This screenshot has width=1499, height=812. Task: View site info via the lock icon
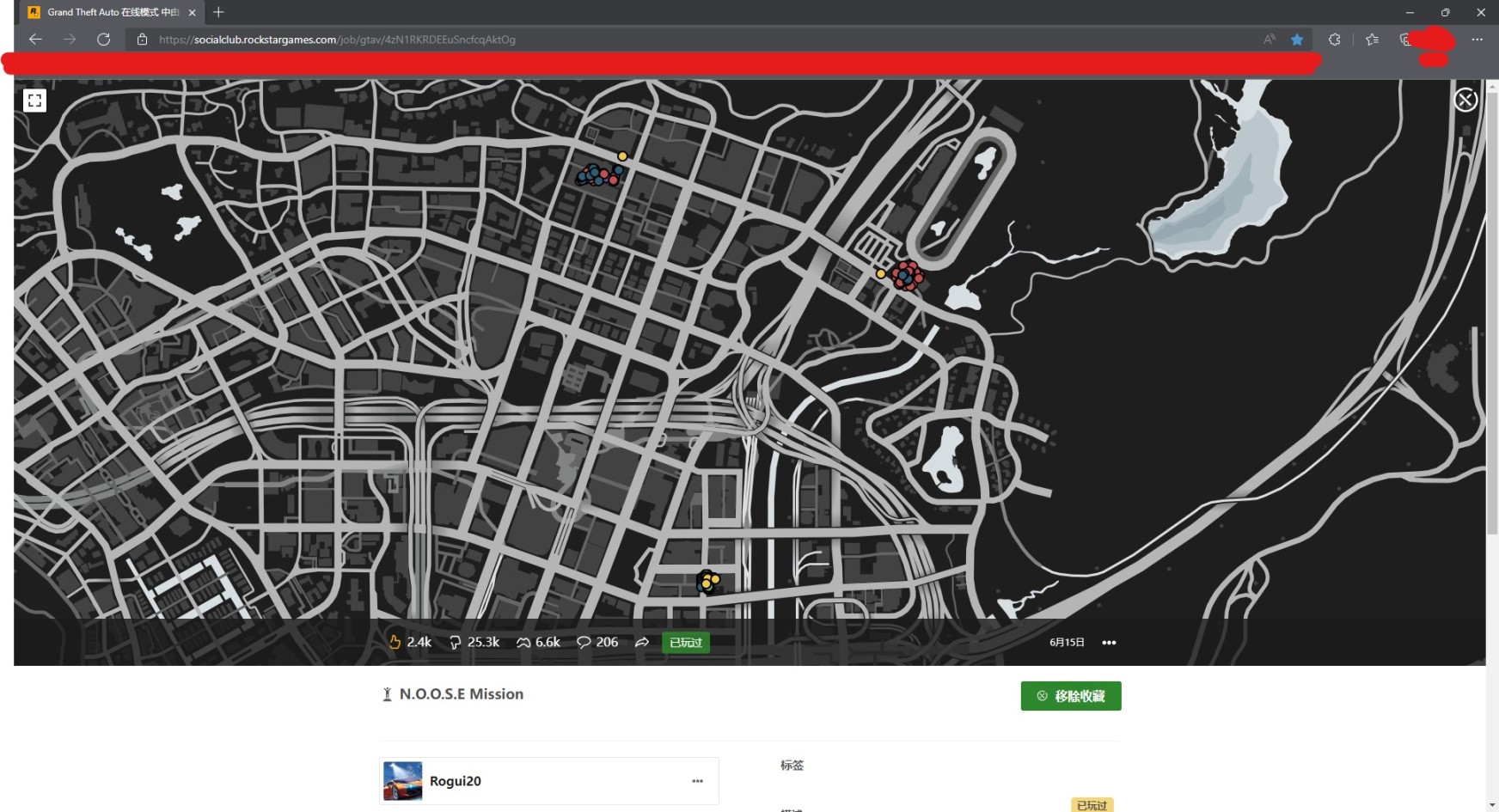[x=143, y=40]
